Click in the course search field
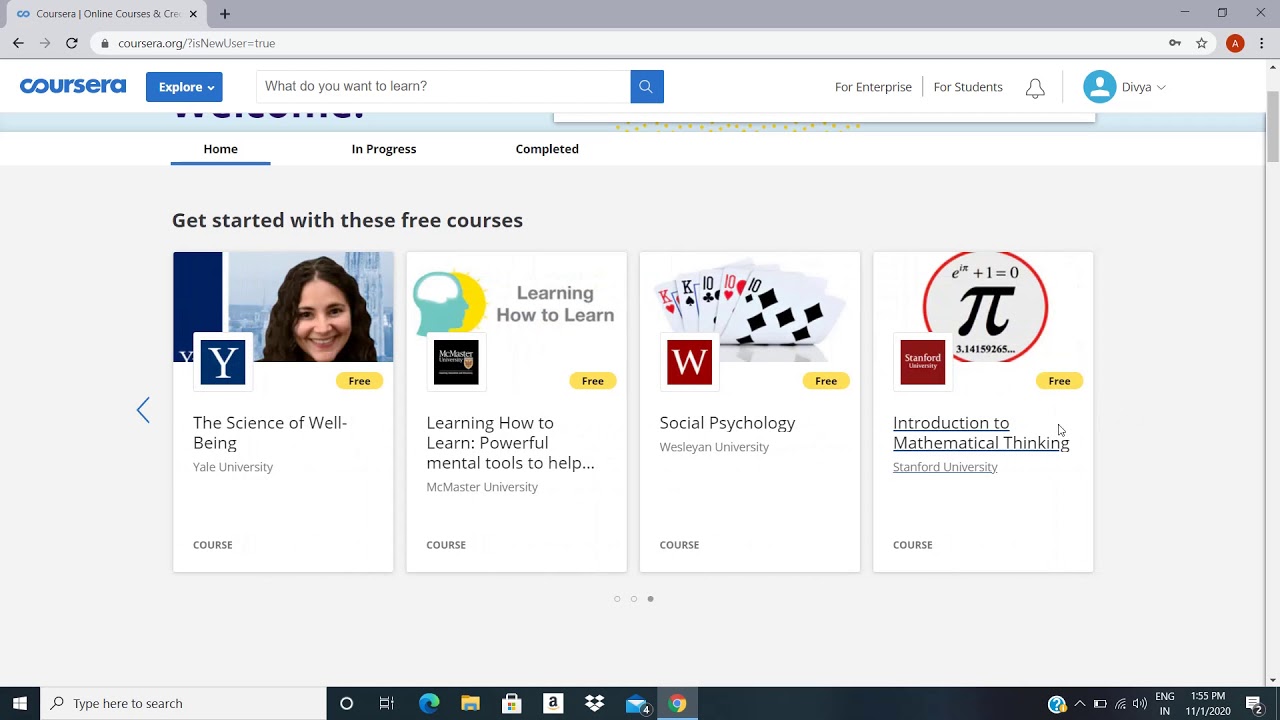The image size is (1280, 720). click(443, 87)
